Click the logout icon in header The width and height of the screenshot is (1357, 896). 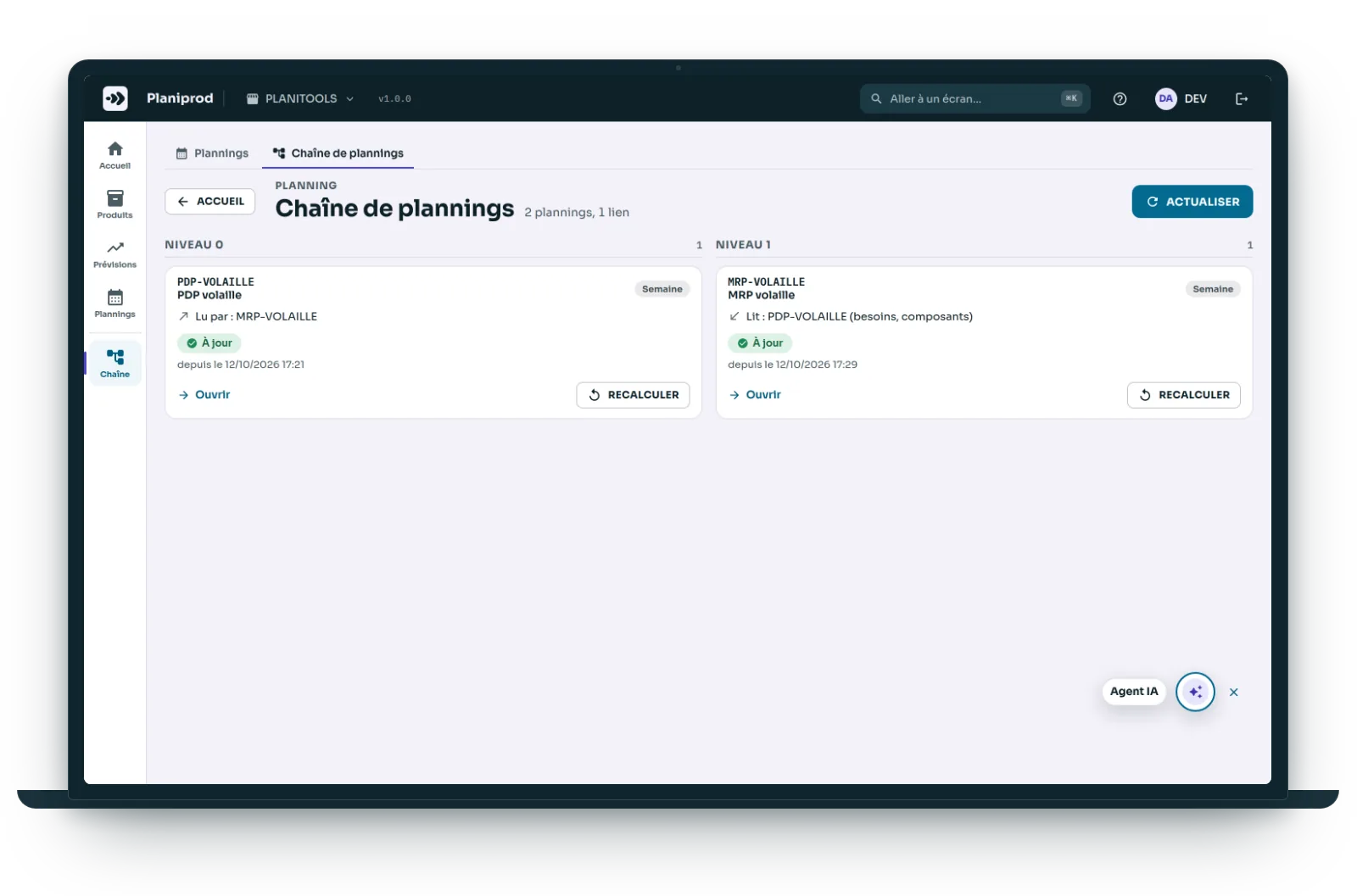1242,98
